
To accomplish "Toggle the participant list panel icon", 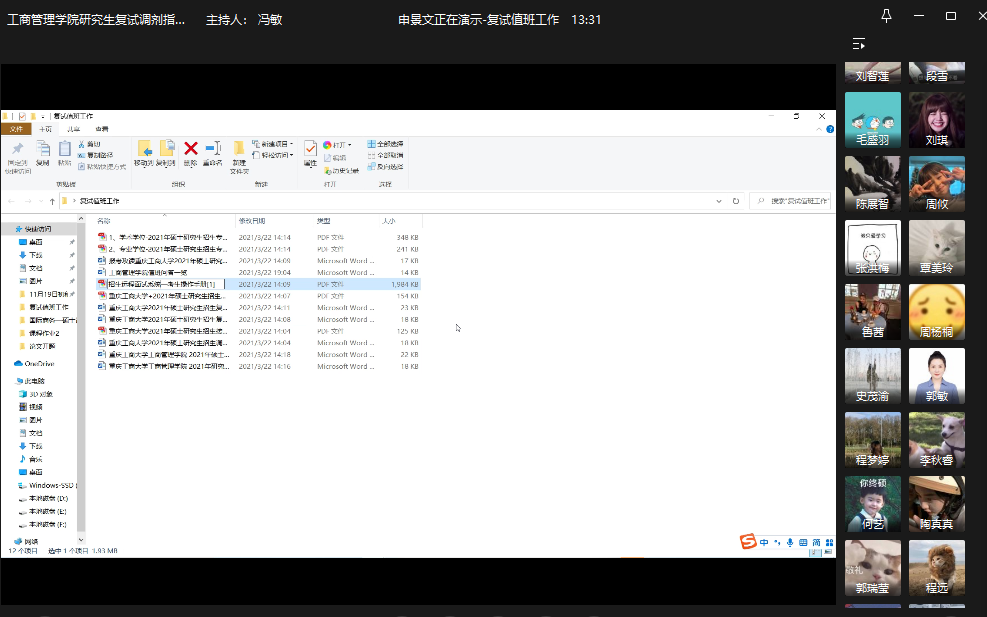I will pyautogui.click(x=858, y=44).
